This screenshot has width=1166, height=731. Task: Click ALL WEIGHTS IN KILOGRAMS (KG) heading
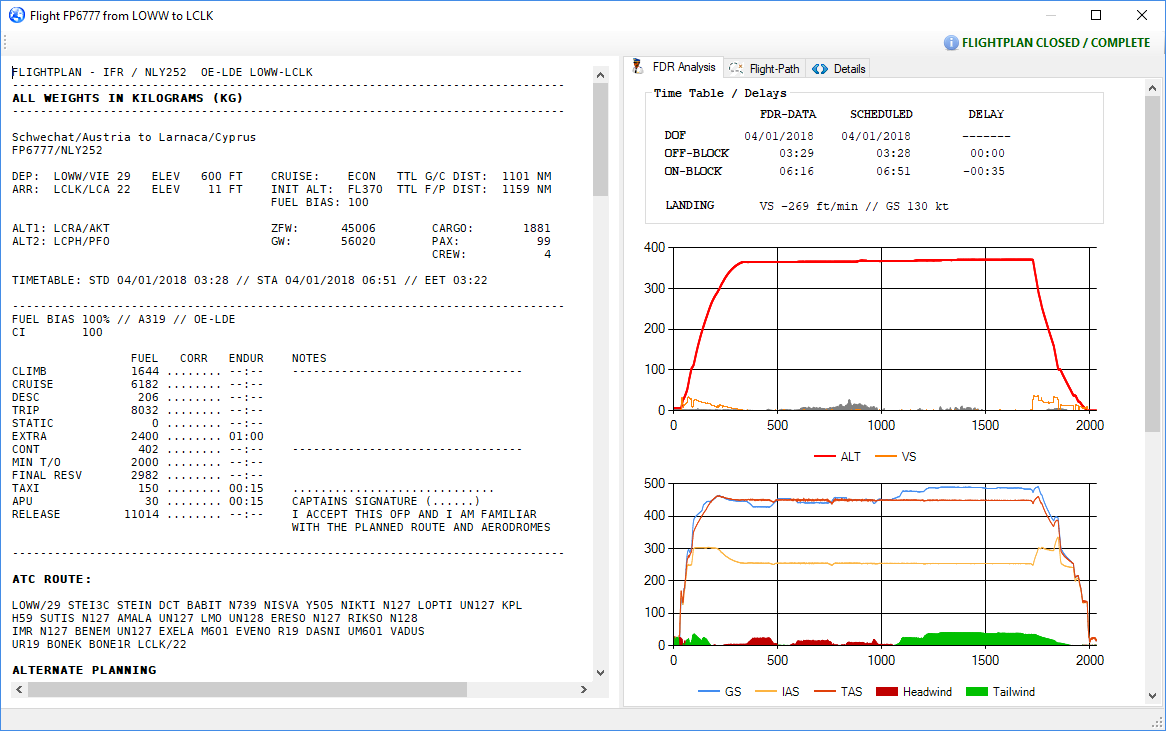tap(127, 98)
